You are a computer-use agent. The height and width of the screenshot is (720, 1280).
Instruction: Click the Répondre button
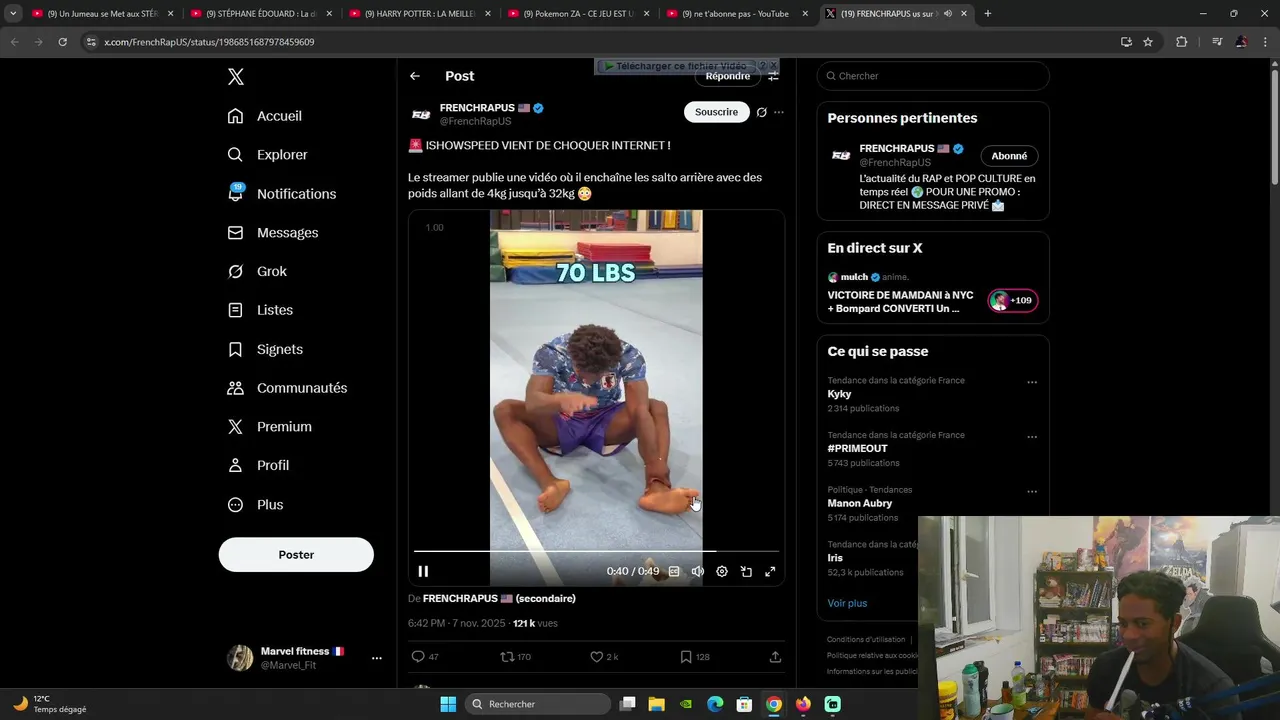coord(728,76)
